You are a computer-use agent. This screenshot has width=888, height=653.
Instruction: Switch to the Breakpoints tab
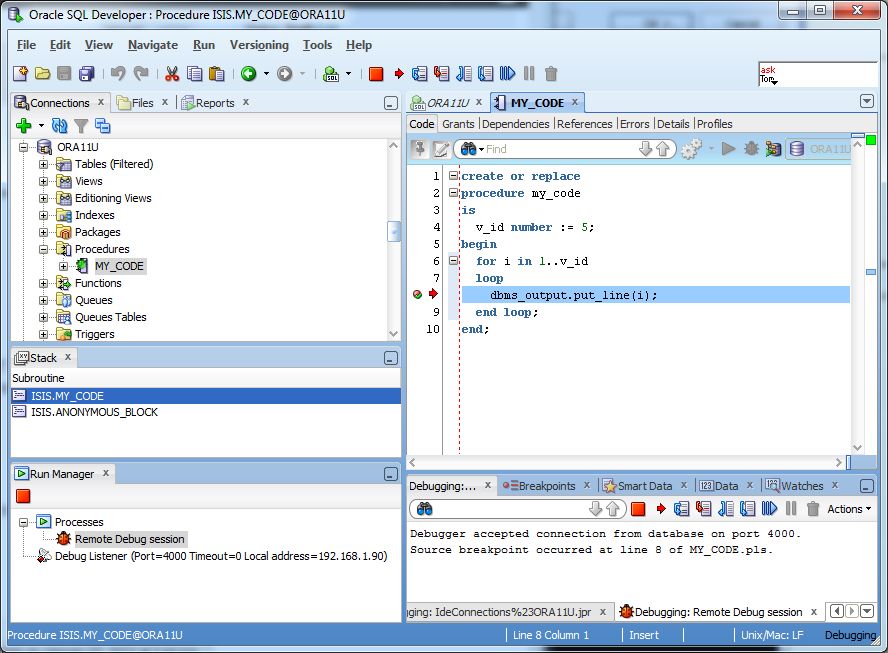547,486
